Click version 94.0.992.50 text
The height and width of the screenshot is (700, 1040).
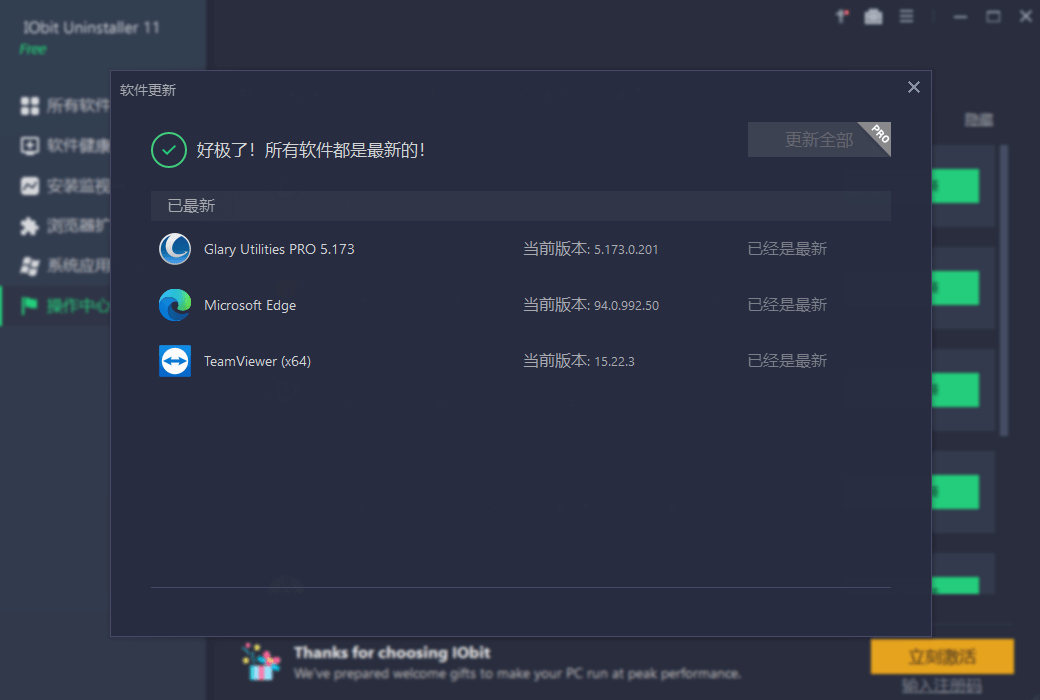[x=626, y=305]
